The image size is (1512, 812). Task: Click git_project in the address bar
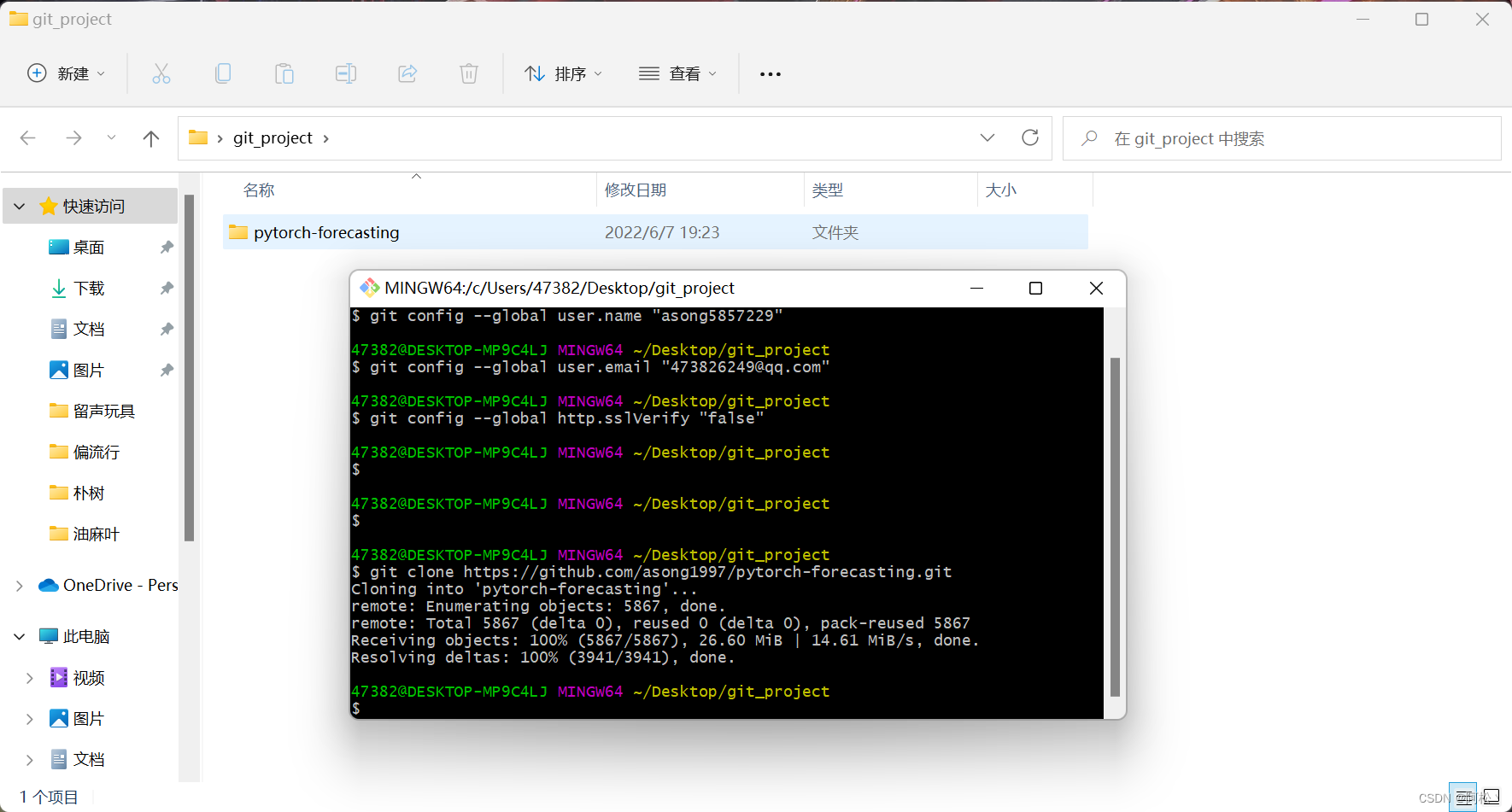coord(273,137)
